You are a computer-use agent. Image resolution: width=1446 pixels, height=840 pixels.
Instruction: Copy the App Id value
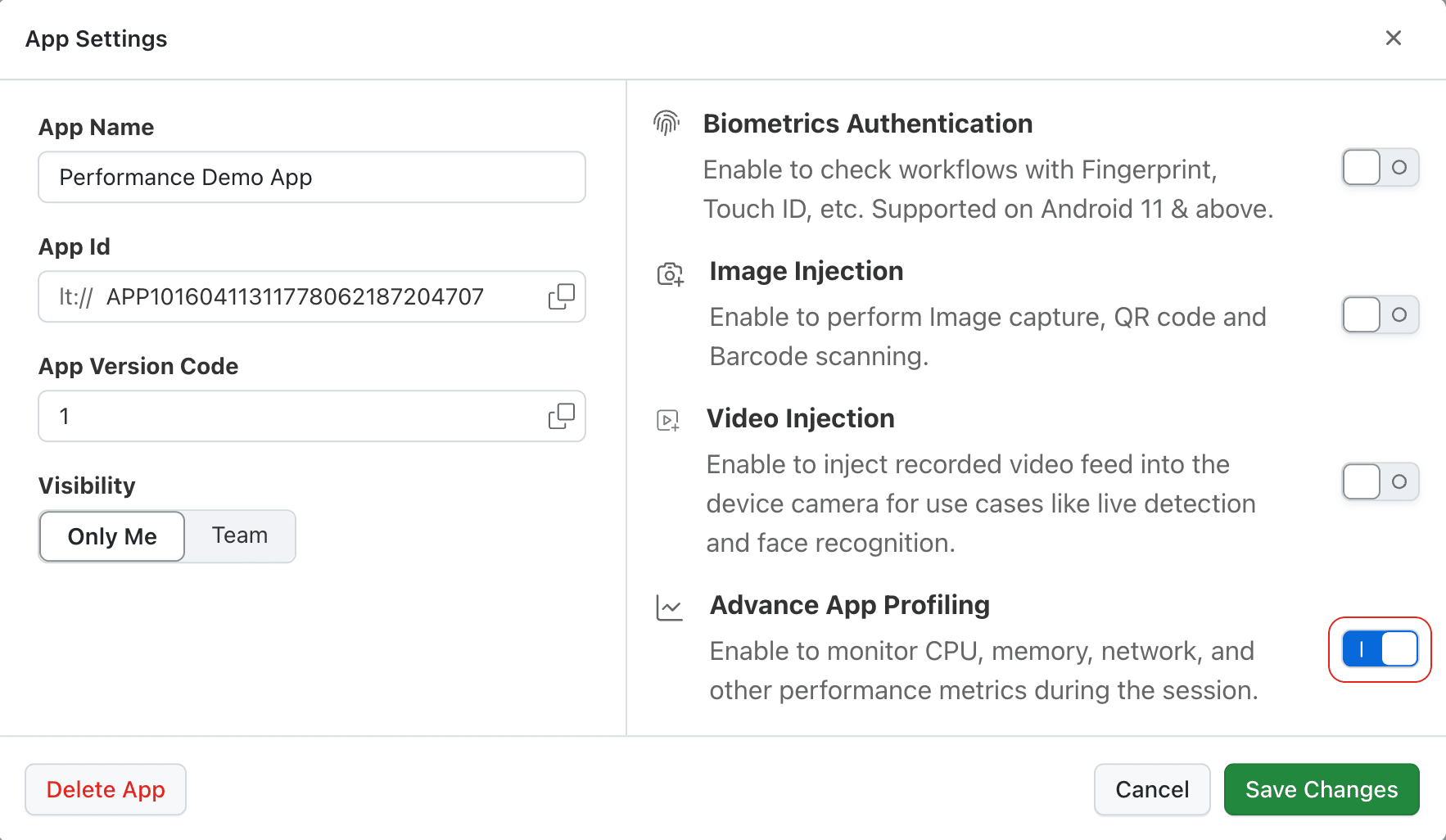click(x=562, y=296)
